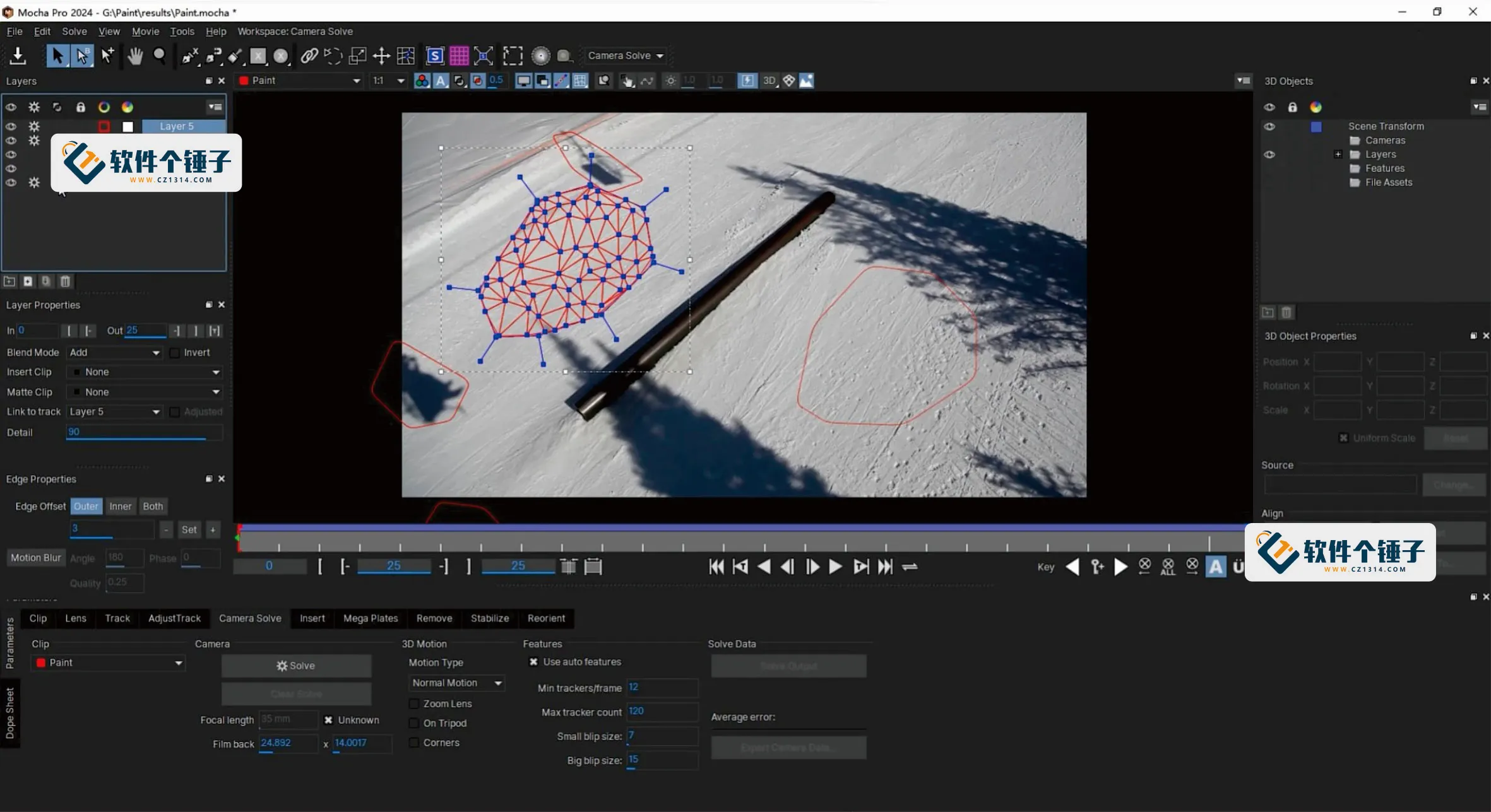Image resolution: width=1491 pixels, height=812 pixels.
Task: Open the Insert Clip dropdown
Action: (144, 372)
